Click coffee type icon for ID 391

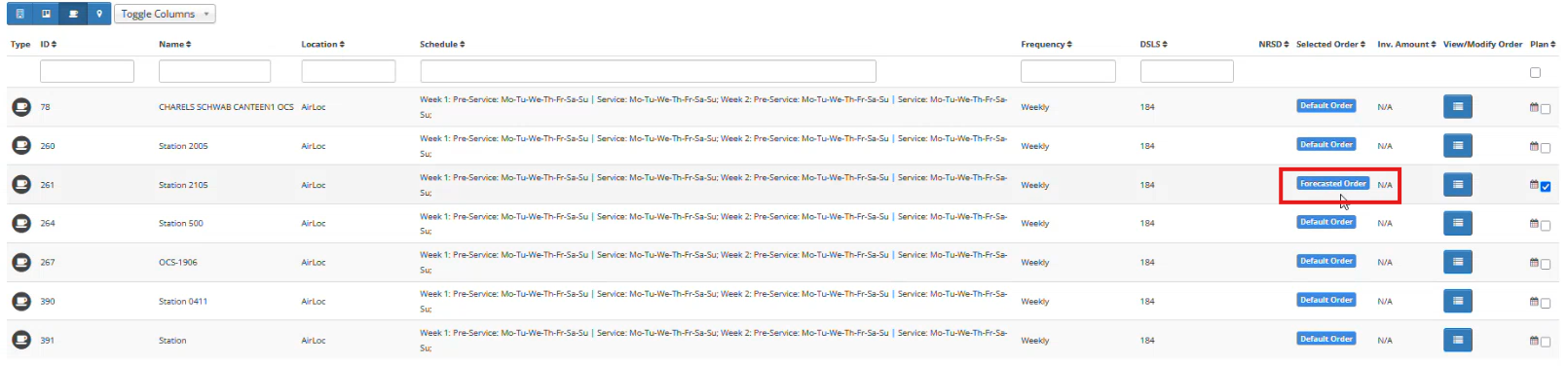pyautogui.click(x=21, y=340)
